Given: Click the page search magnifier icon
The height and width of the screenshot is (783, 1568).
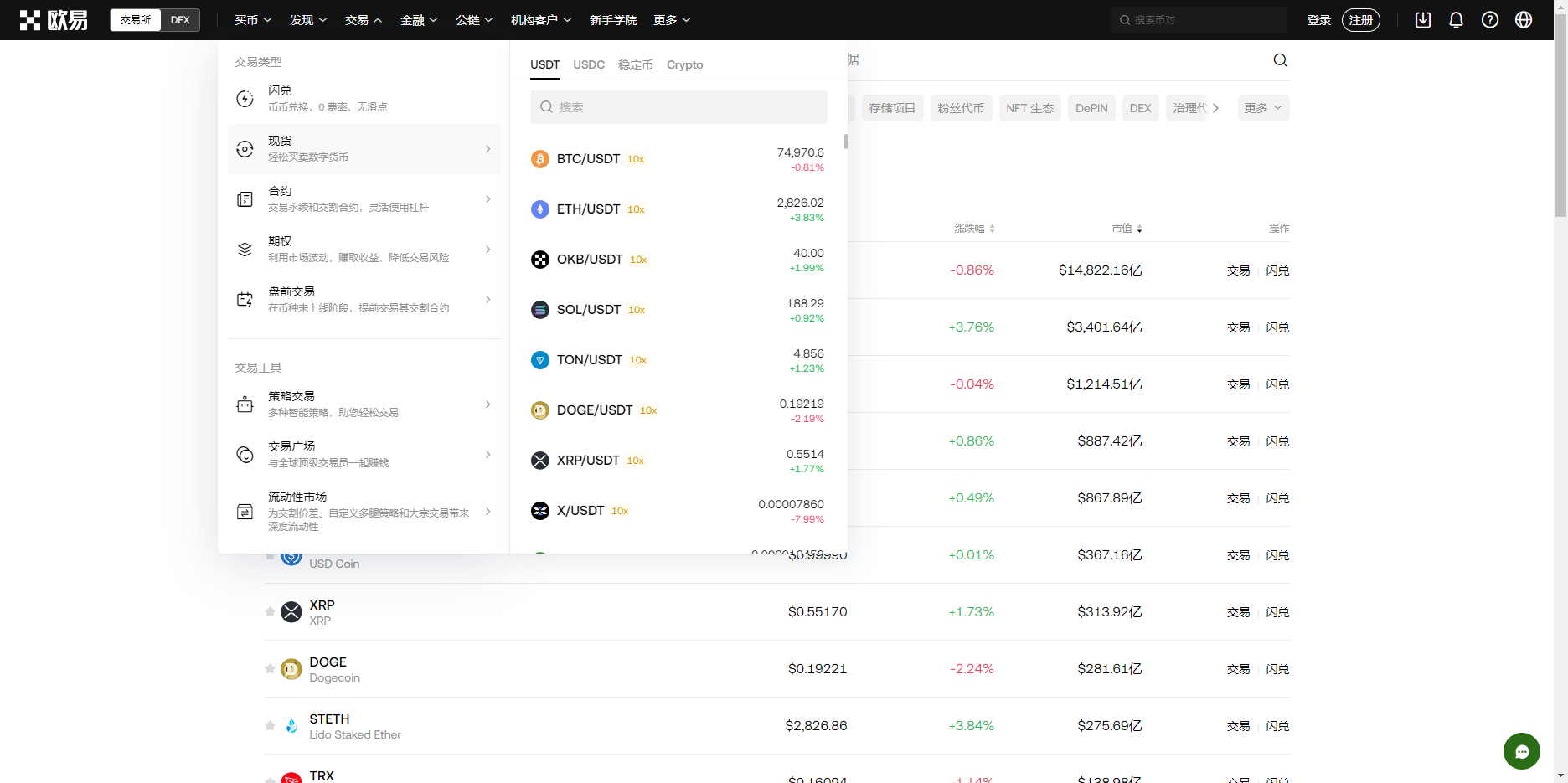Looking at the screenshot, I should click(x=1280, y=59).
